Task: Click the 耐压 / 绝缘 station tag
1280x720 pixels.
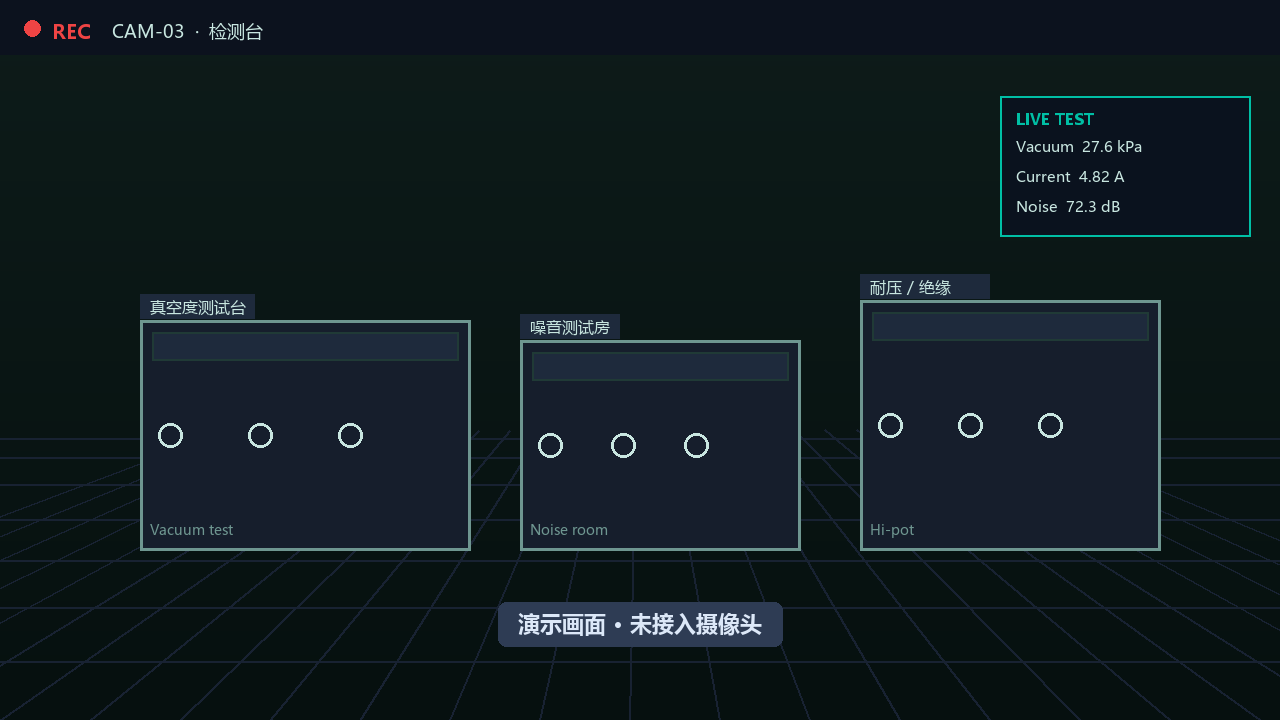Action: pyautogui.click(x=925, y=287)
